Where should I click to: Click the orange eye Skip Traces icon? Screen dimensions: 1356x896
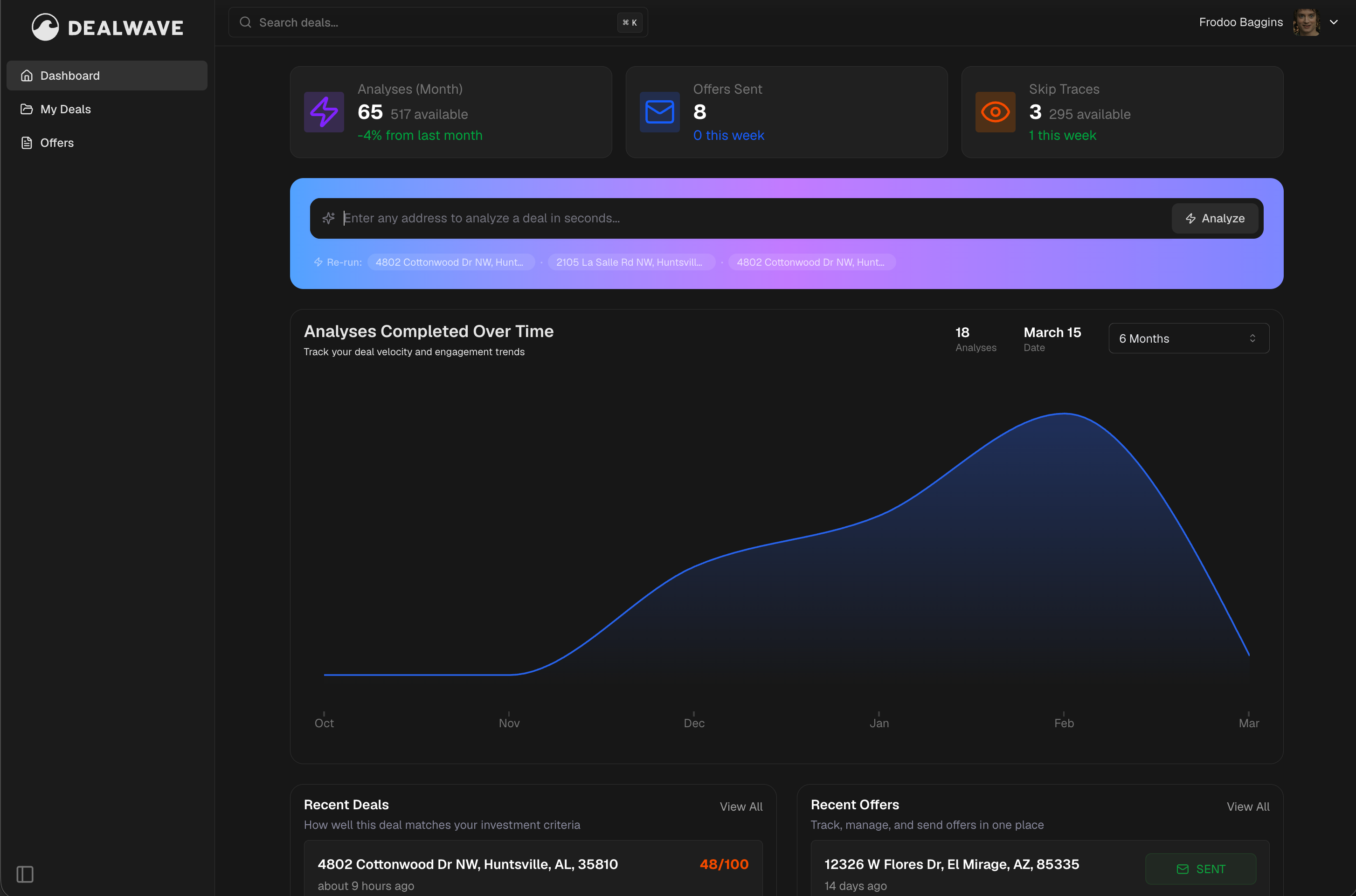click(994, 112)
